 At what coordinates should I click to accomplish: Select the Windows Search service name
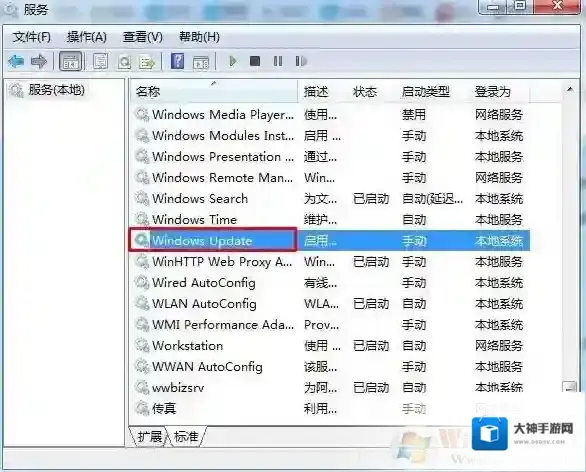click(200, 198)
